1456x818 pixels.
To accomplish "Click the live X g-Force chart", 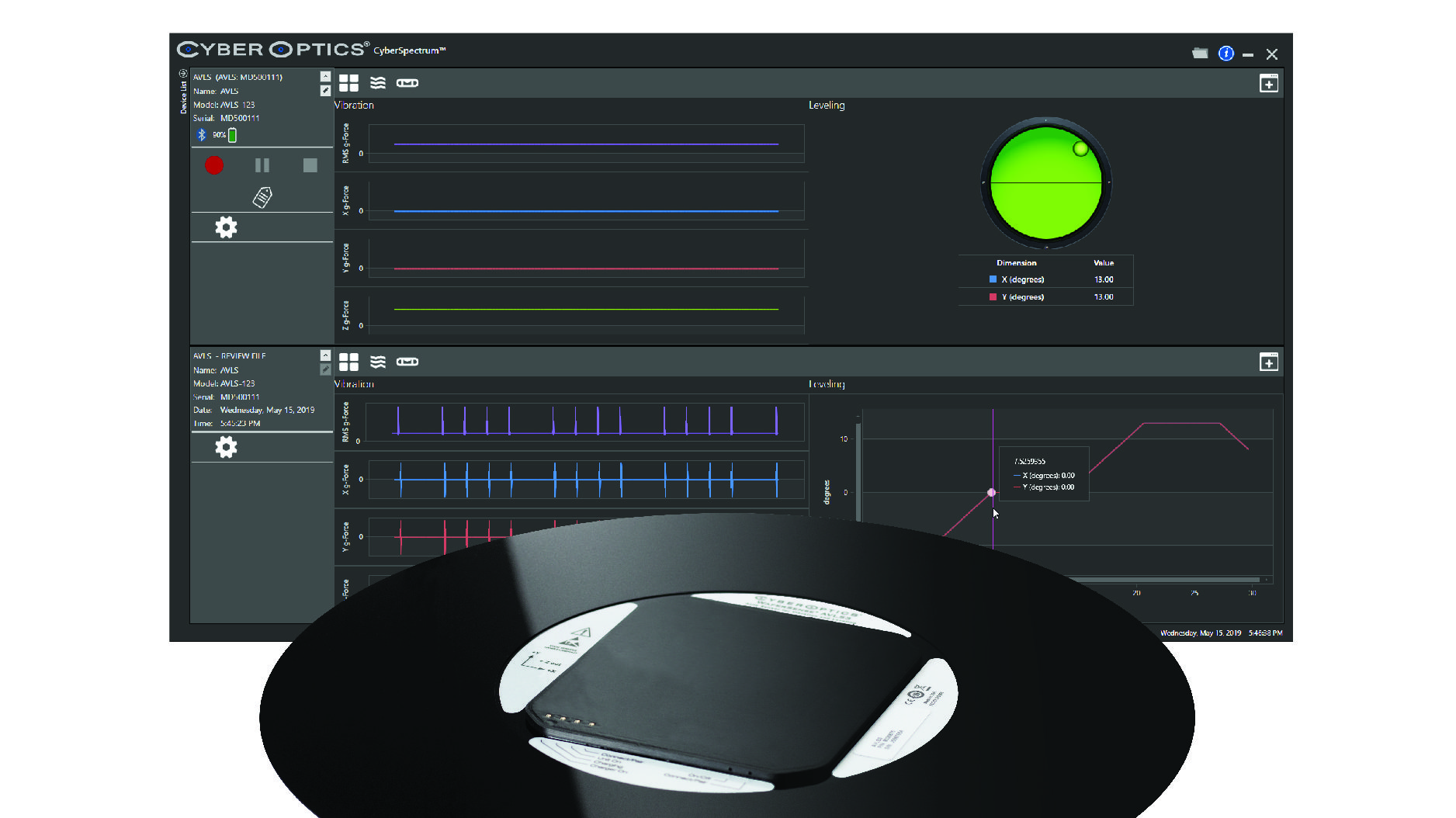I will (x=586, y=202).
